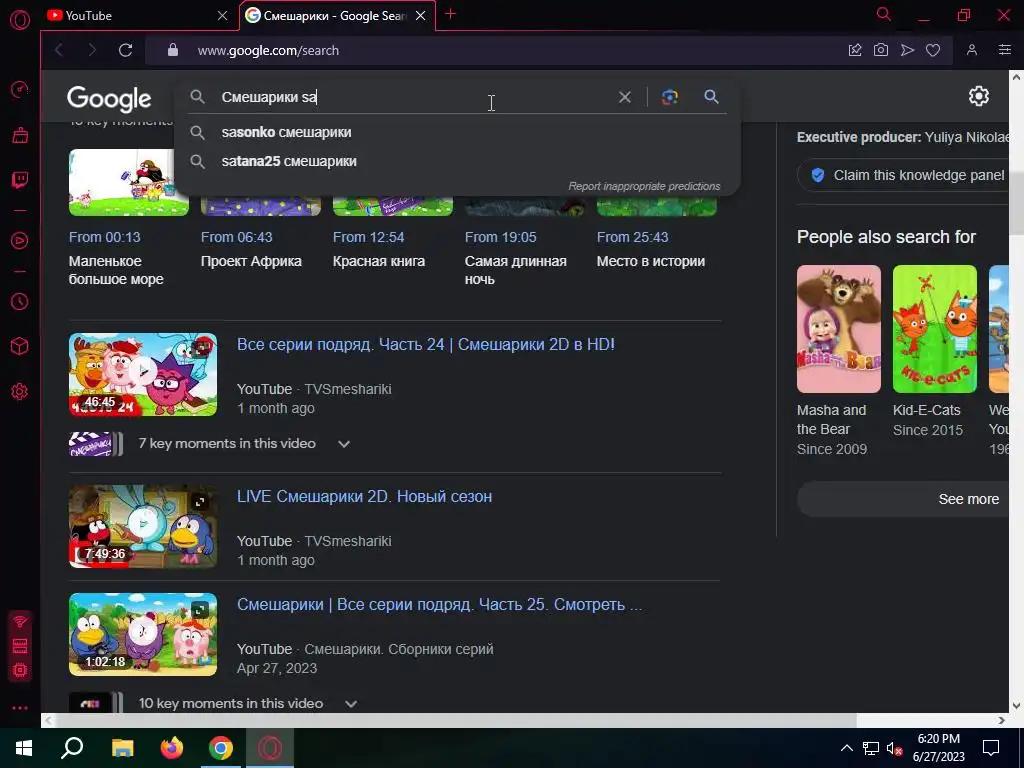
Task: Open Google quick settings gear
Action: point(978,96)
